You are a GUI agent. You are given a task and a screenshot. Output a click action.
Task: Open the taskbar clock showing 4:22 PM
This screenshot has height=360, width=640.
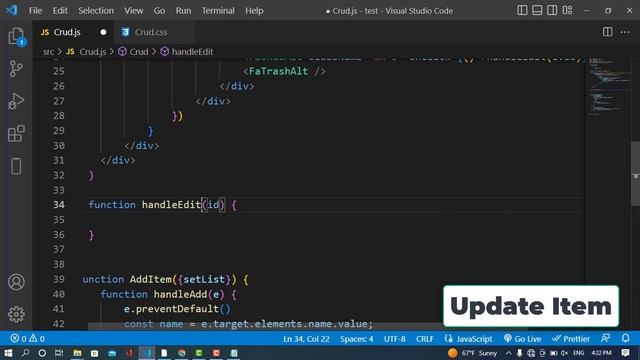click(x=601, y=353)
